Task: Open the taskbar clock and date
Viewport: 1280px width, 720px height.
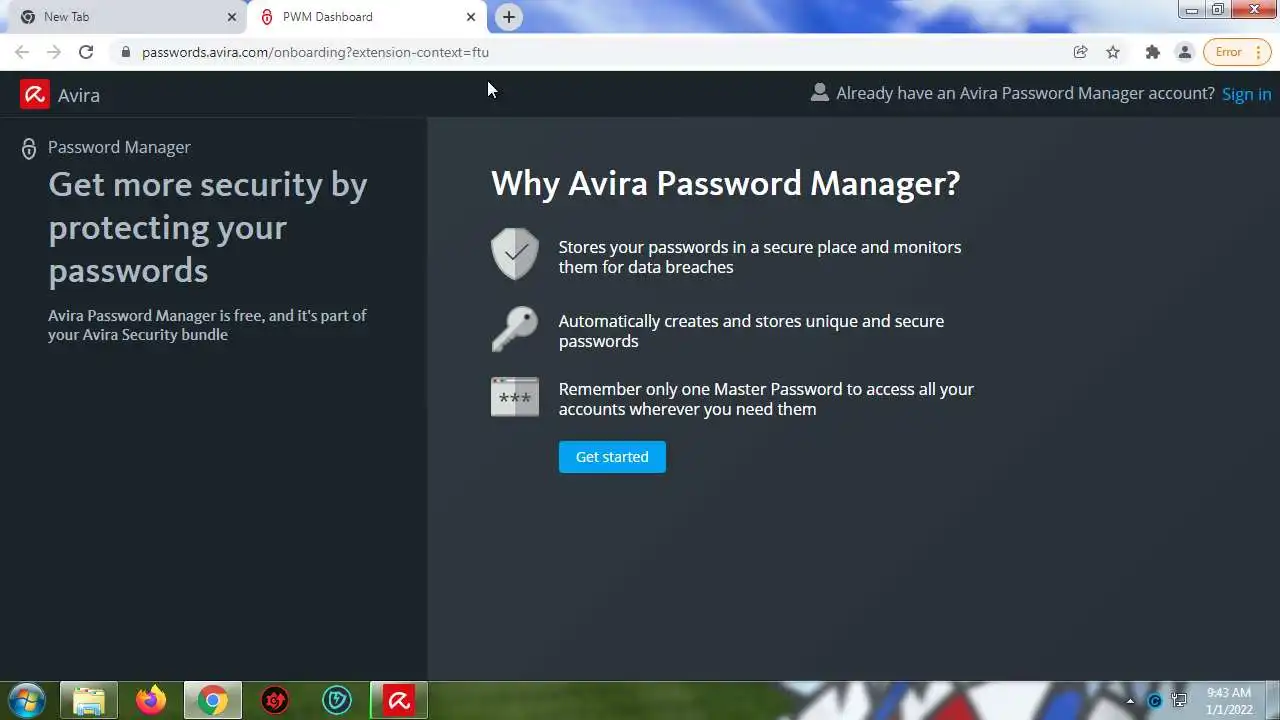Action: tap(1229, 701)
